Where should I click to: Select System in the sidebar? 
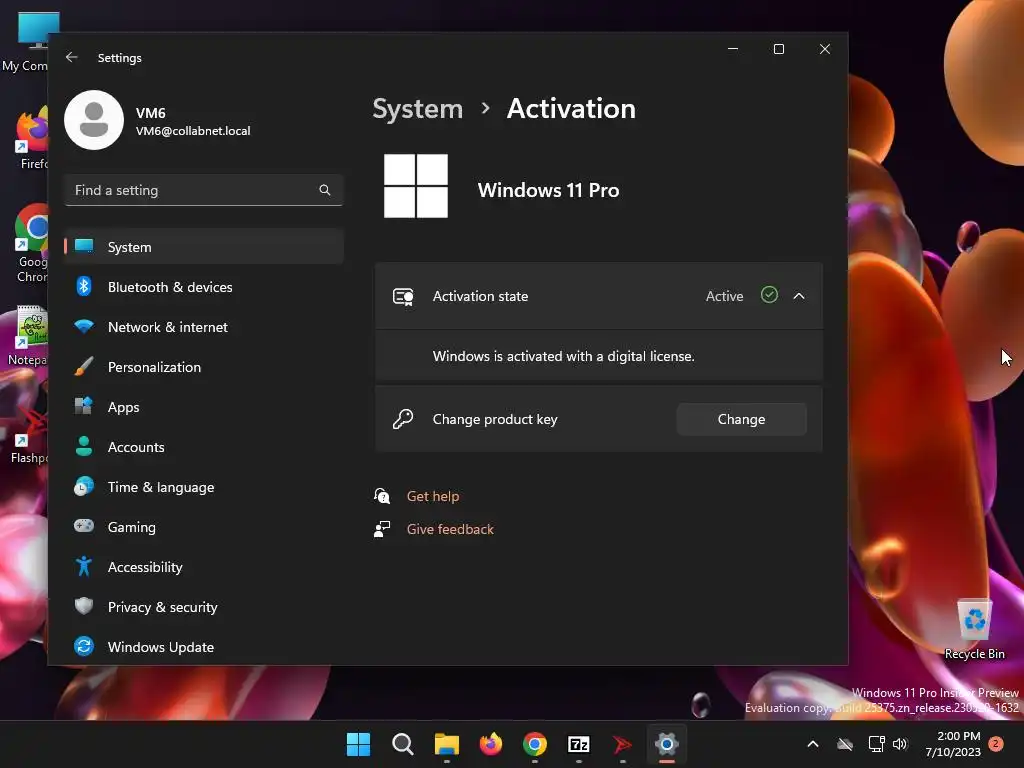tap(204, 247)
